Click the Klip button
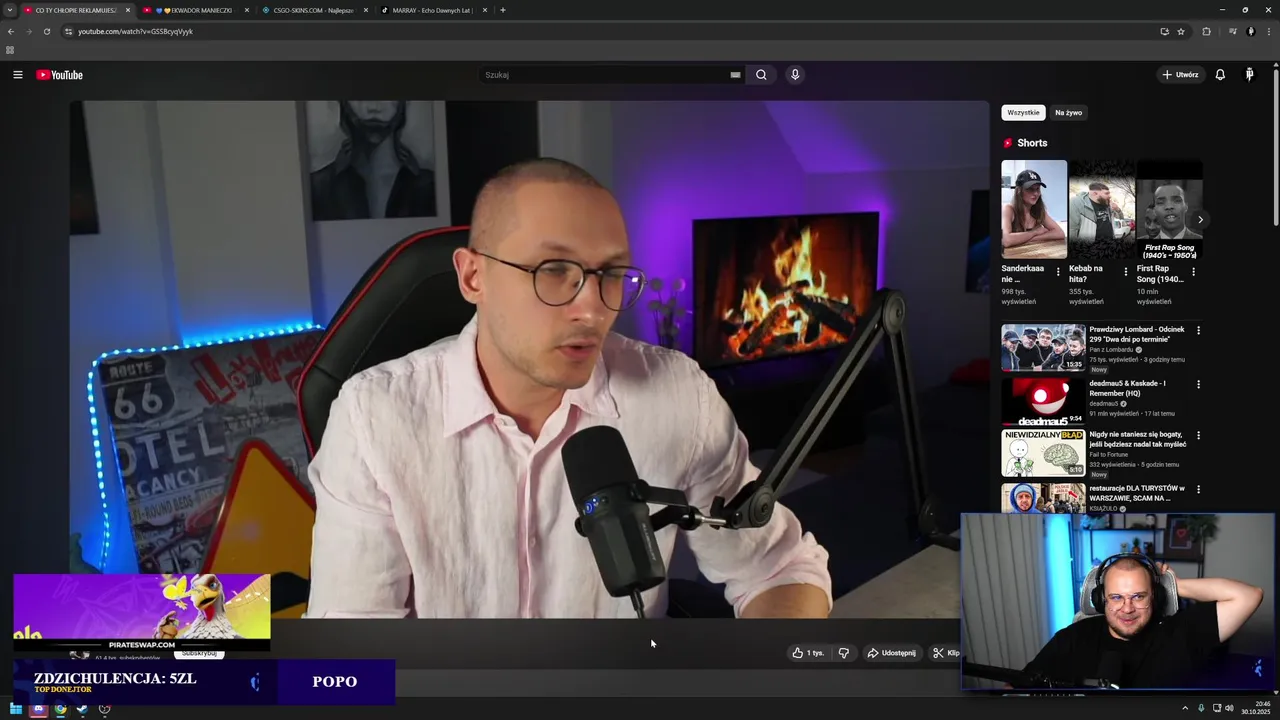Viewport: 1280px width, 720px height. click(x=946, y=653)
